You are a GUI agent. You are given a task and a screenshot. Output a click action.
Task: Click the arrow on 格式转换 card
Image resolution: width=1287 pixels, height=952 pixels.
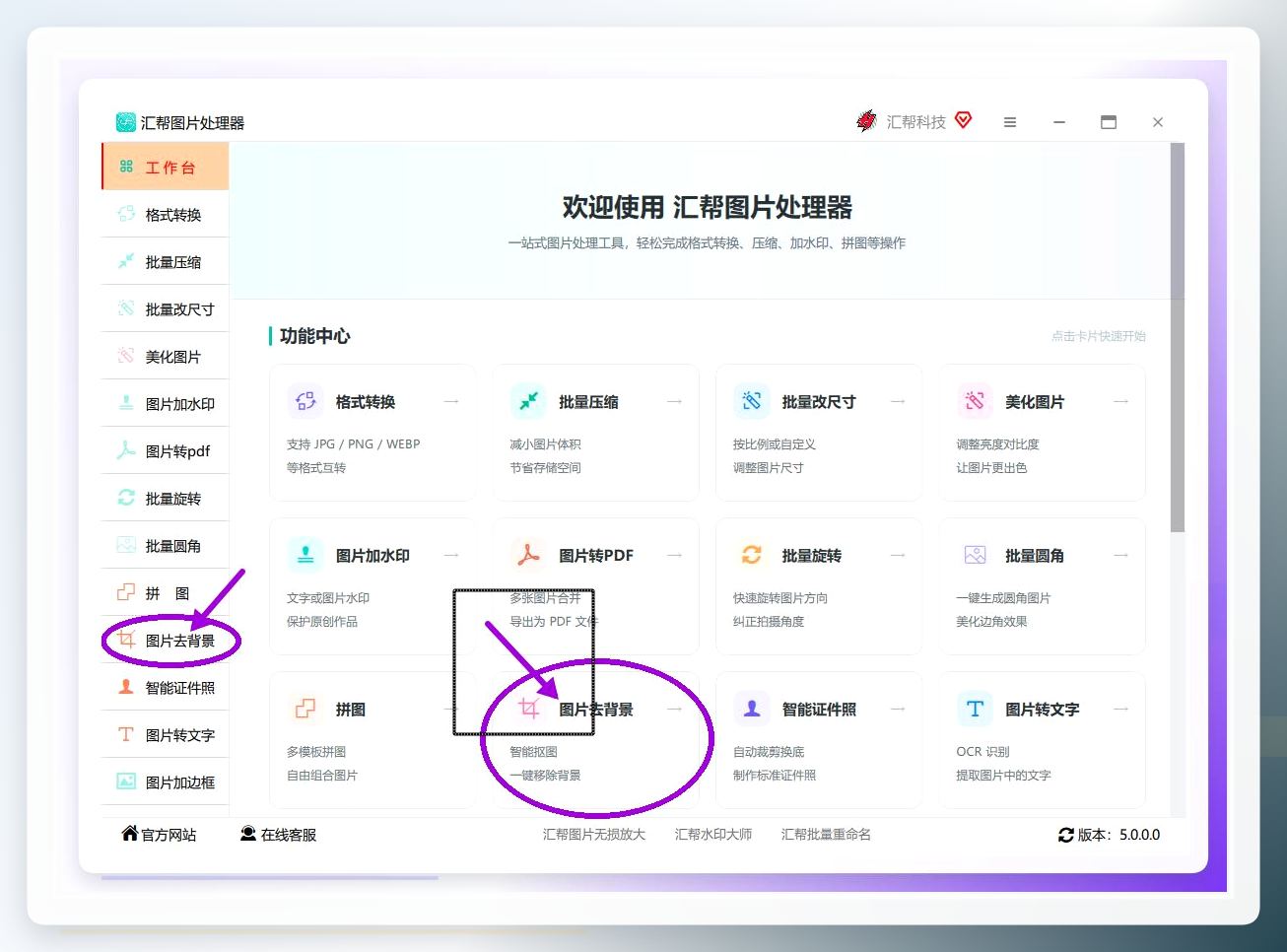[x=451, y=401]
